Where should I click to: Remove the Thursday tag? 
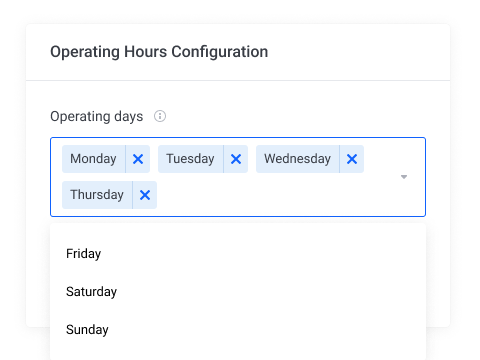(x=145, y=195)
